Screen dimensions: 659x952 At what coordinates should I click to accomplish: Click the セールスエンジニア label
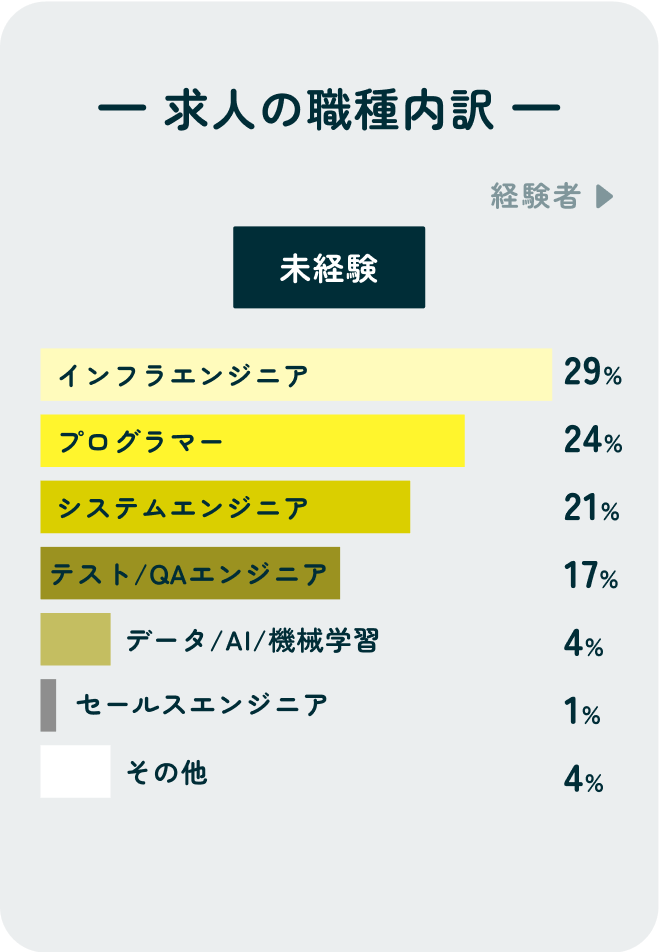202,706
